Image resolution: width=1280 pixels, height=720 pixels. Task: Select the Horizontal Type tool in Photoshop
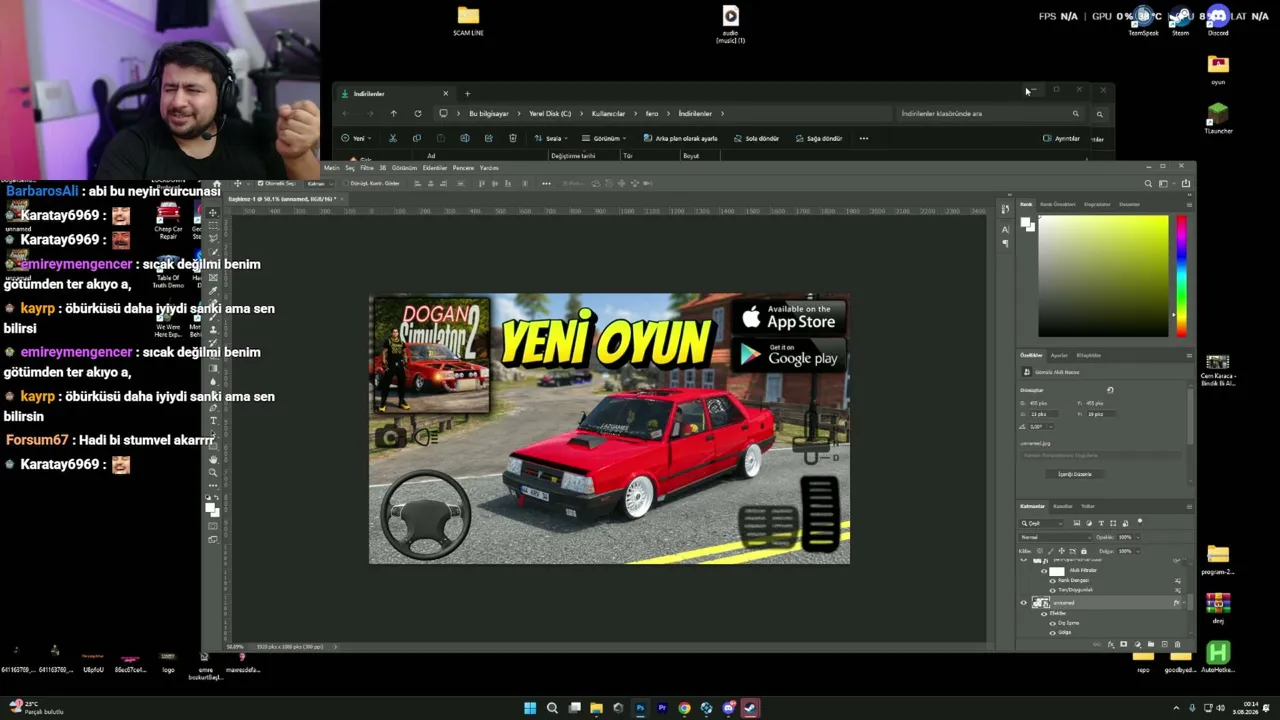pos(214,421)
